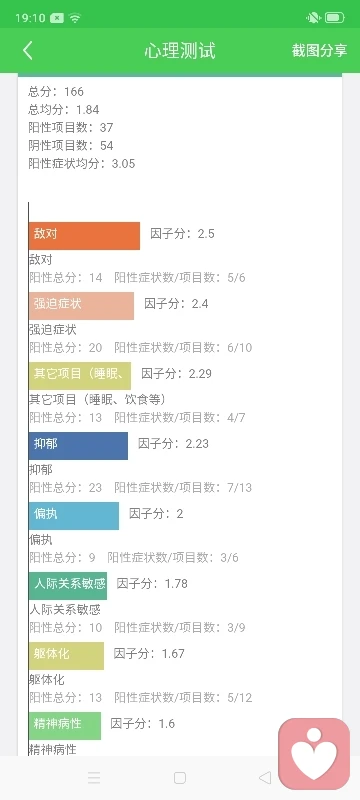This screenshot has height=800, width=360.
Task: Select the green 精神病性 bar
Action: 65,725
